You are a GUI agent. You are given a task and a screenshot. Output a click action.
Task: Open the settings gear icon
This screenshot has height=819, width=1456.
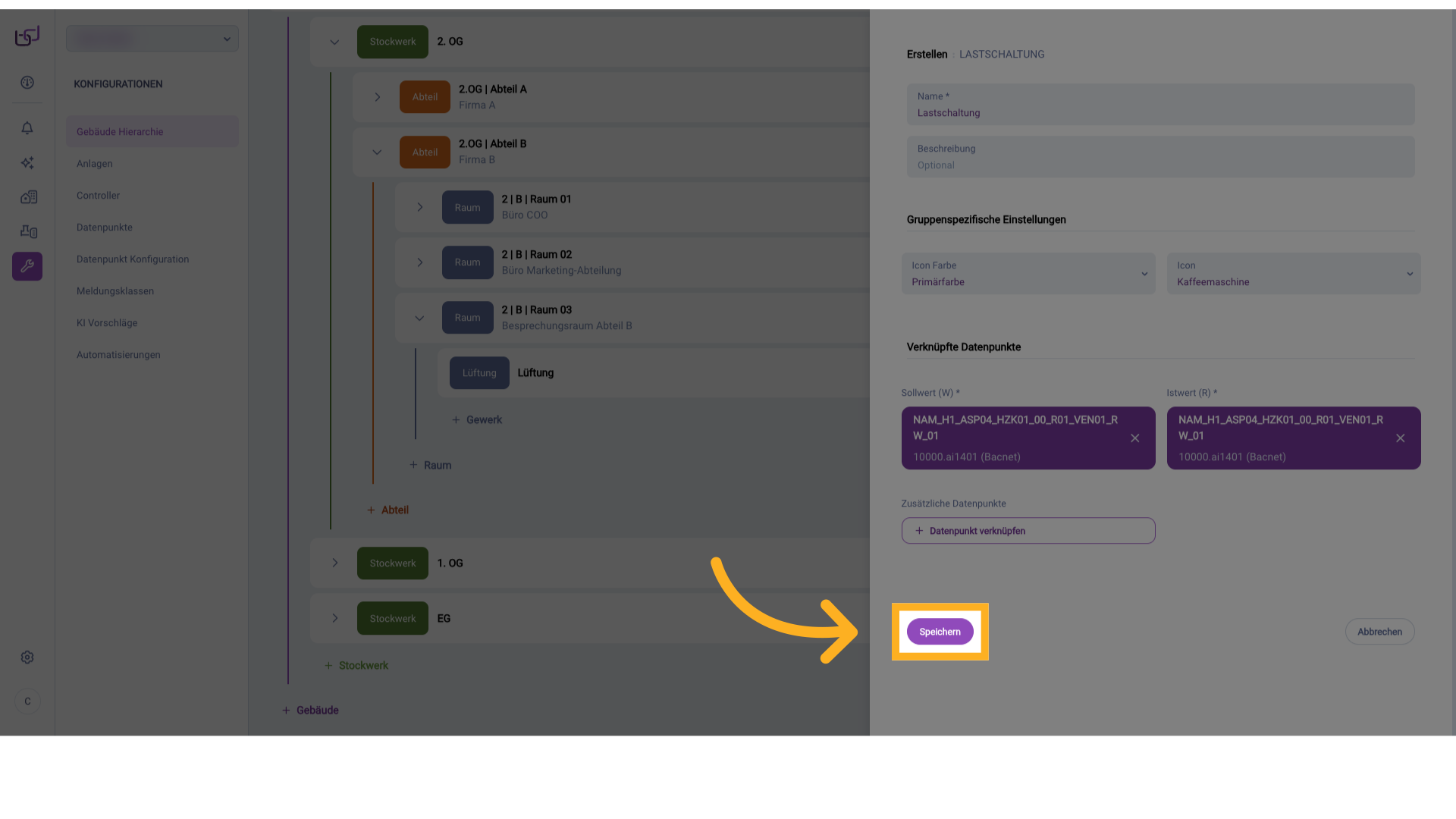pyautogui.click(x=27, y=657)
